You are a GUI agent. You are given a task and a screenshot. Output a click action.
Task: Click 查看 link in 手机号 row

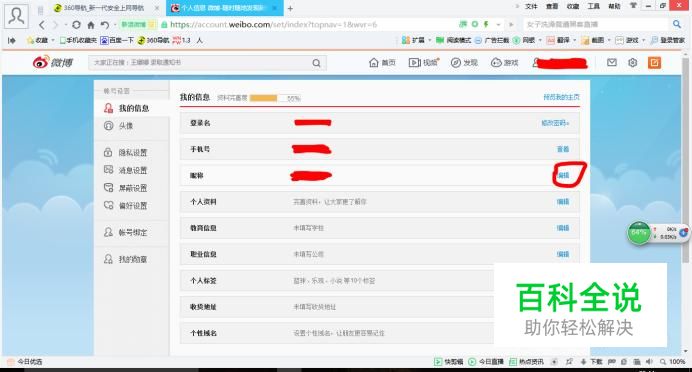coord(563,149)
